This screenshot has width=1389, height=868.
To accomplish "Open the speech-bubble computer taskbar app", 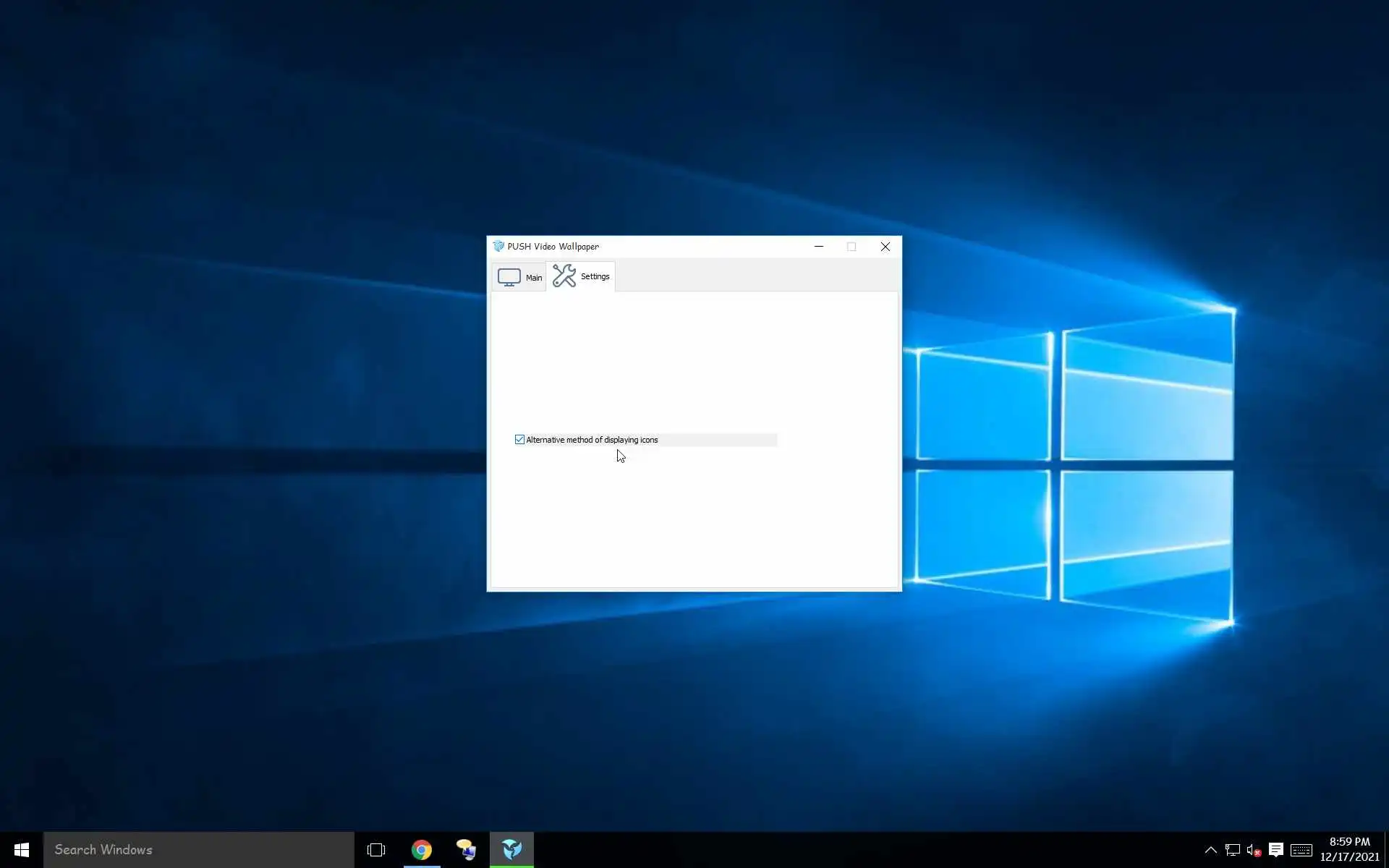I will pyautogui.click(x=467, y=850).
